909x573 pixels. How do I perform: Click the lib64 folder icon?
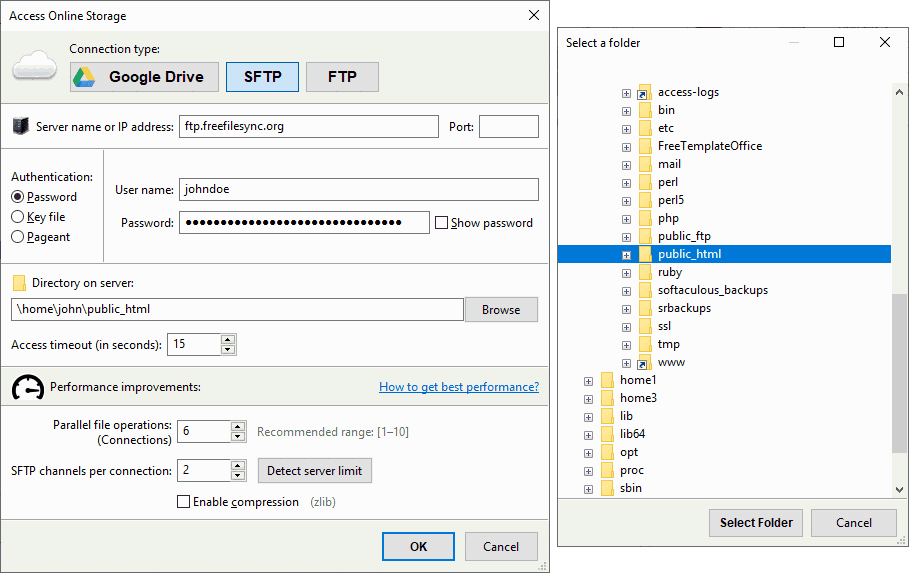(x=608, y=434)
